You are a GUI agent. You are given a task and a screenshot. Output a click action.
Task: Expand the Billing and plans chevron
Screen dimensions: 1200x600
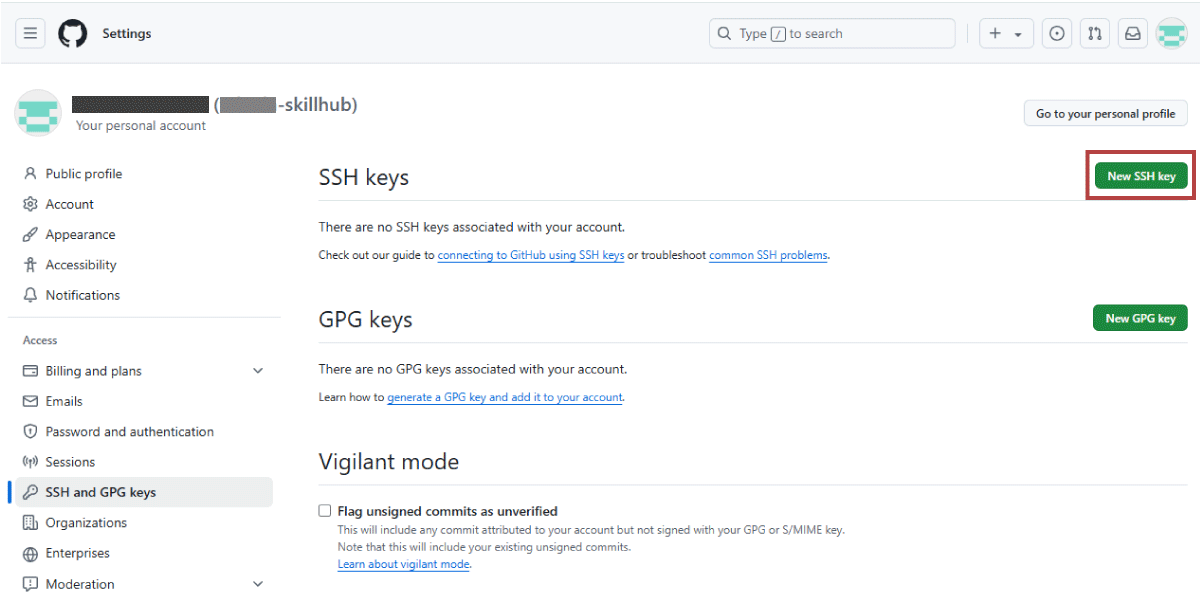point(258,371)
